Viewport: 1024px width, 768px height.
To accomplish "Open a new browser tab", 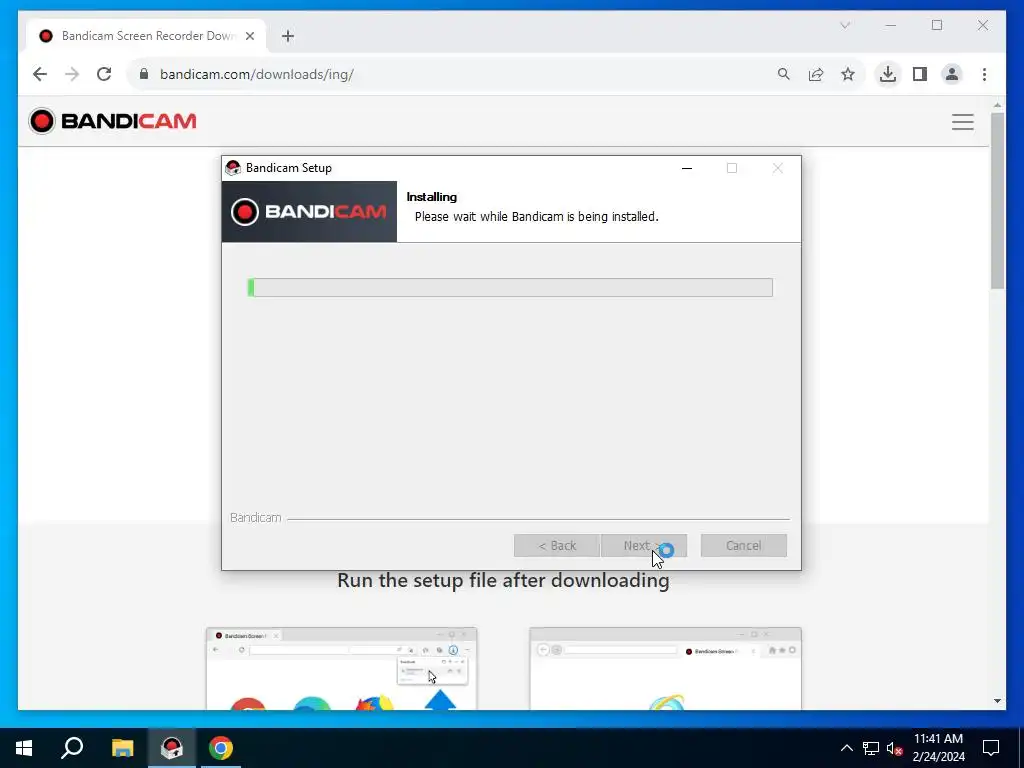I will (288, 36).
